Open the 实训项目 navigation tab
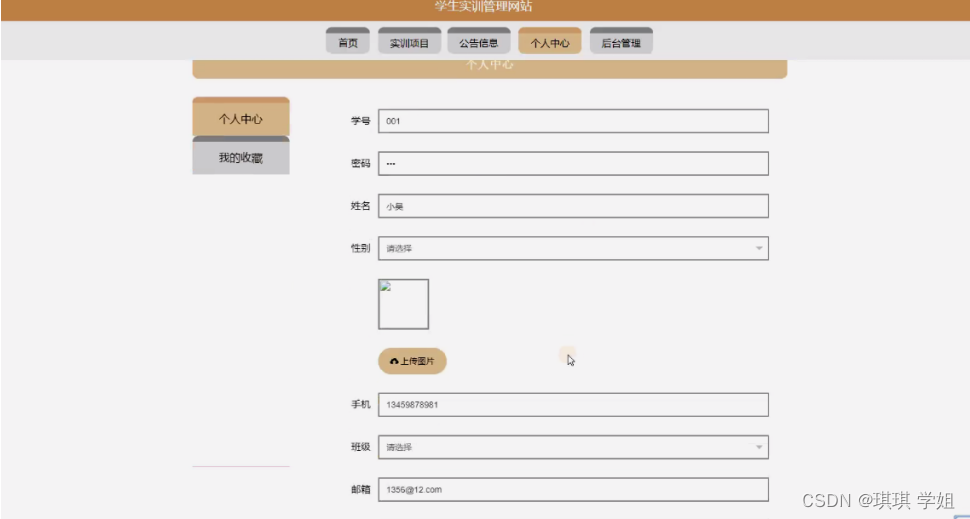The height and width of the screenshot is (519, 970). tap(410, 41)
